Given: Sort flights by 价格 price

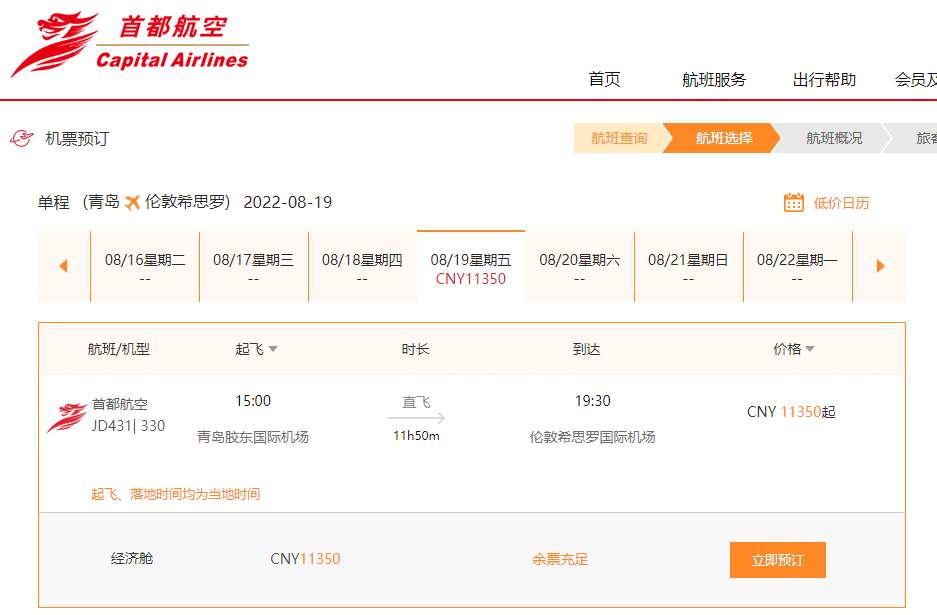Looking at the screenshot, I should 794,349.
